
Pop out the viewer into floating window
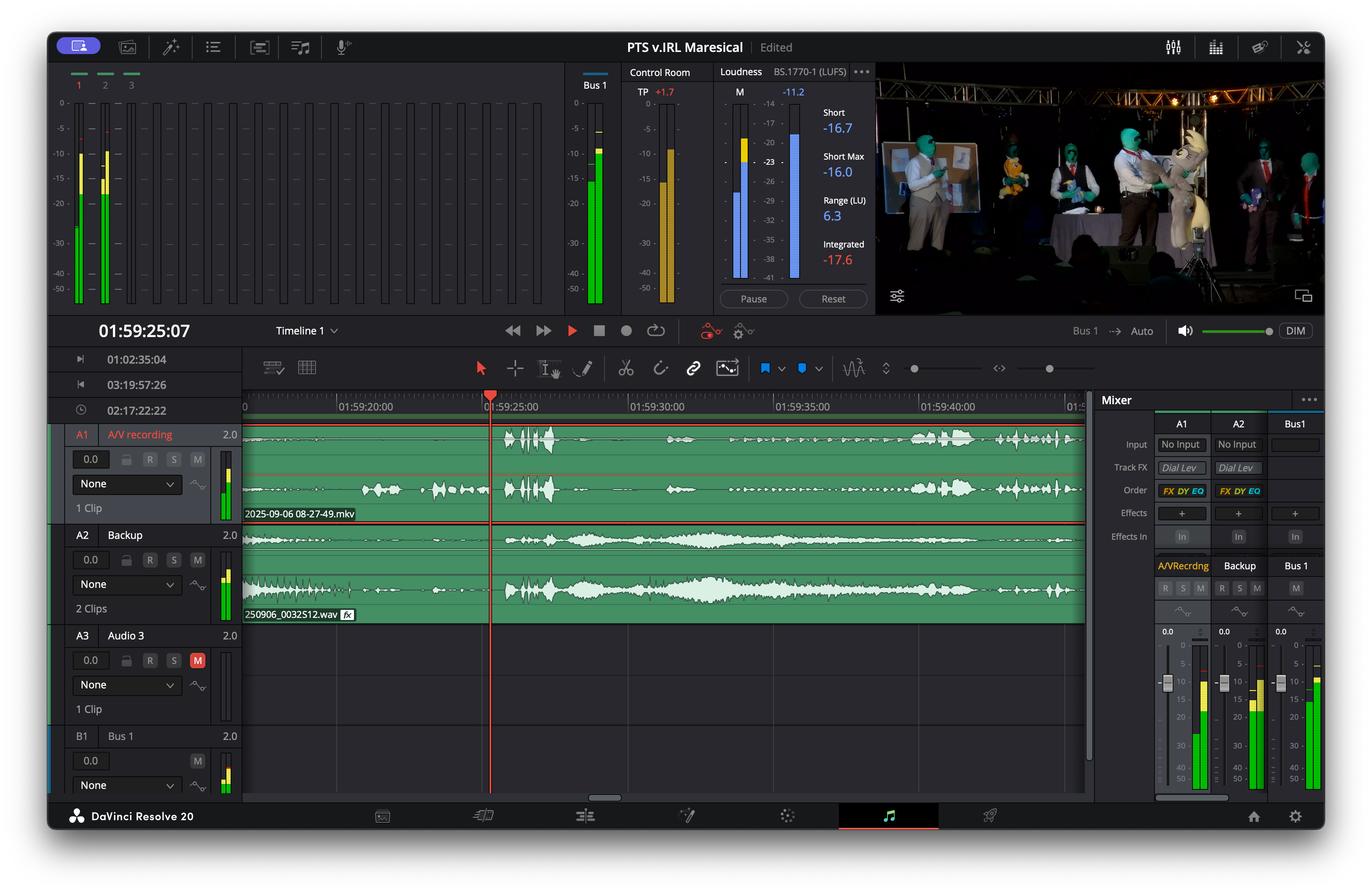tap(1304, 296)
